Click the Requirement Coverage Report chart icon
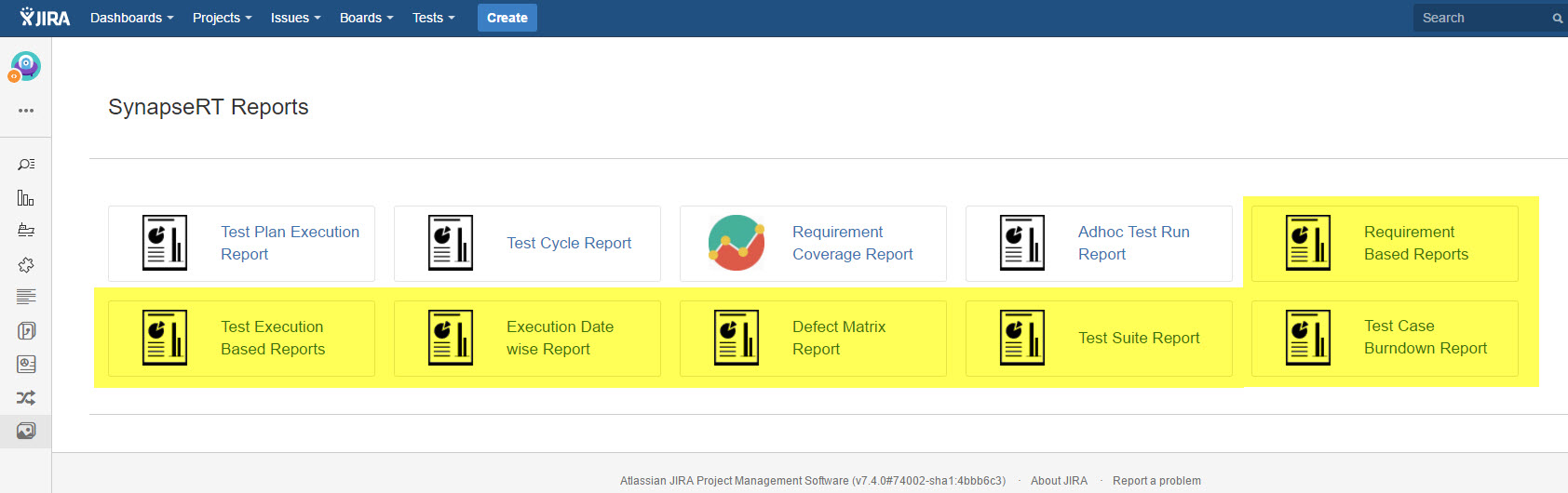Viewport: 1568px width, 493px height. (736, 244)
